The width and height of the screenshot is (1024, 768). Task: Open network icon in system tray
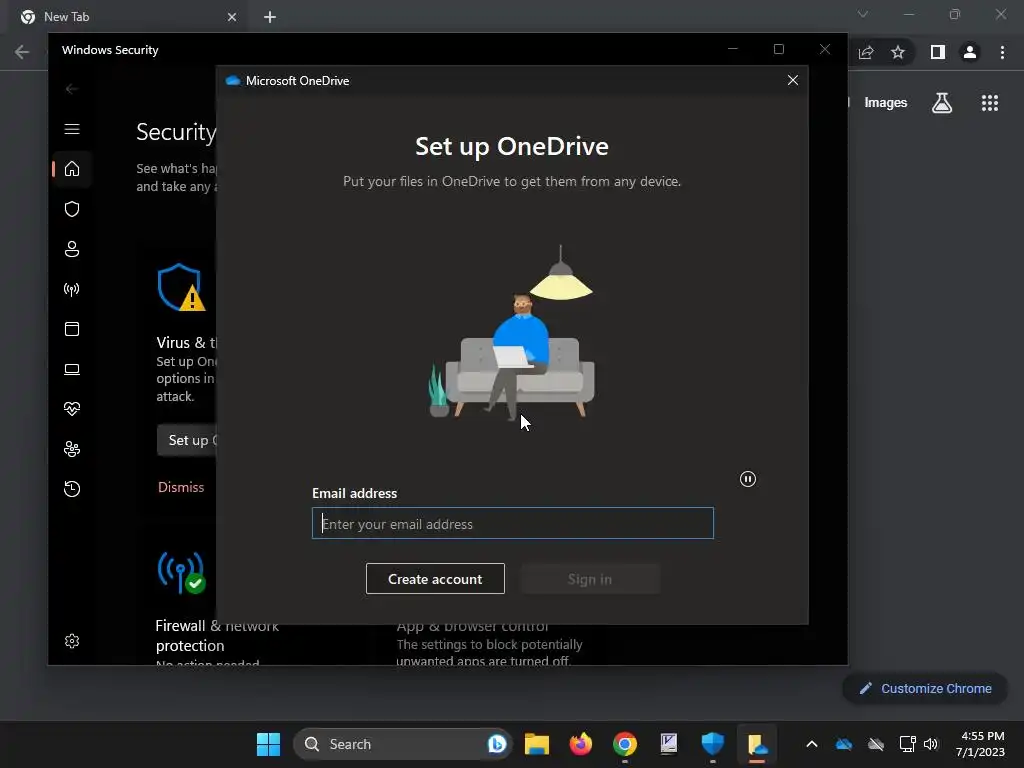click(x=907, y=744)
